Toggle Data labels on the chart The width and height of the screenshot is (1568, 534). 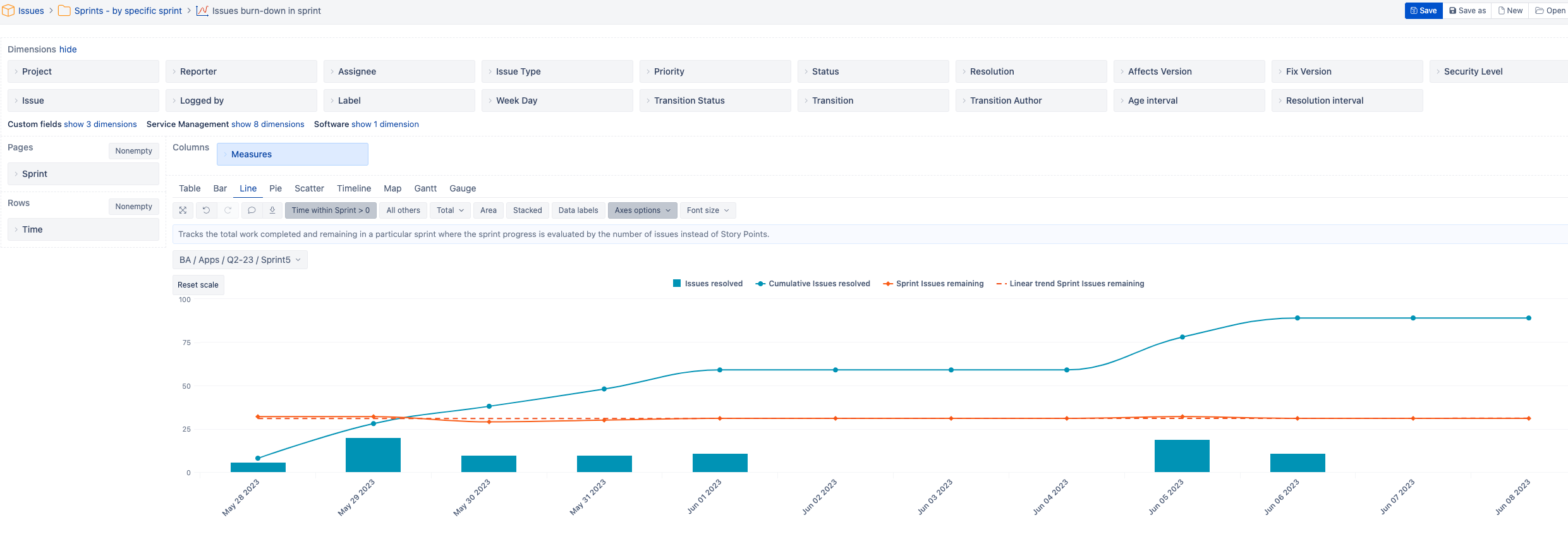coord(578,210)
